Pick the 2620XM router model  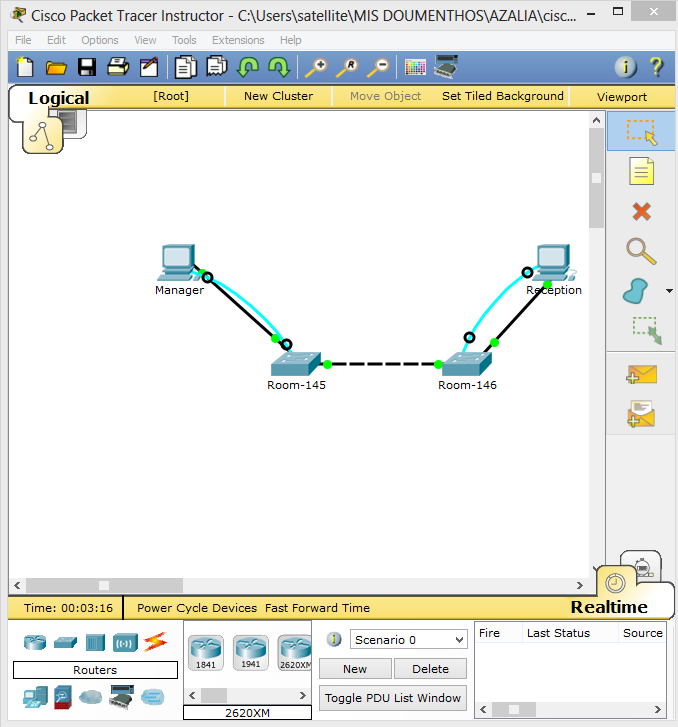(294, 653)
